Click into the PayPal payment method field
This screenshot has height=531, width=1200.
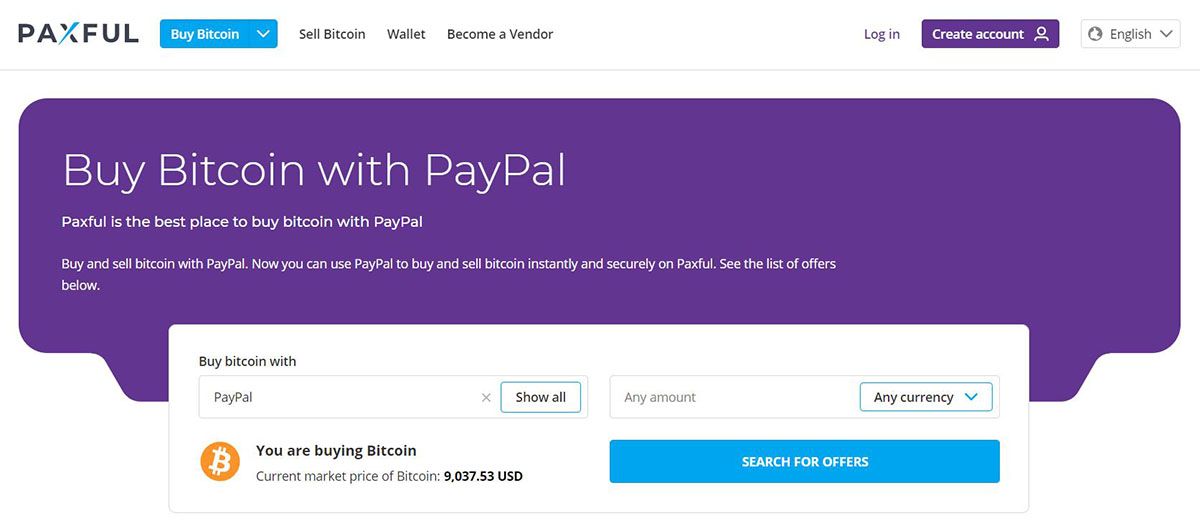coord(340,397)
